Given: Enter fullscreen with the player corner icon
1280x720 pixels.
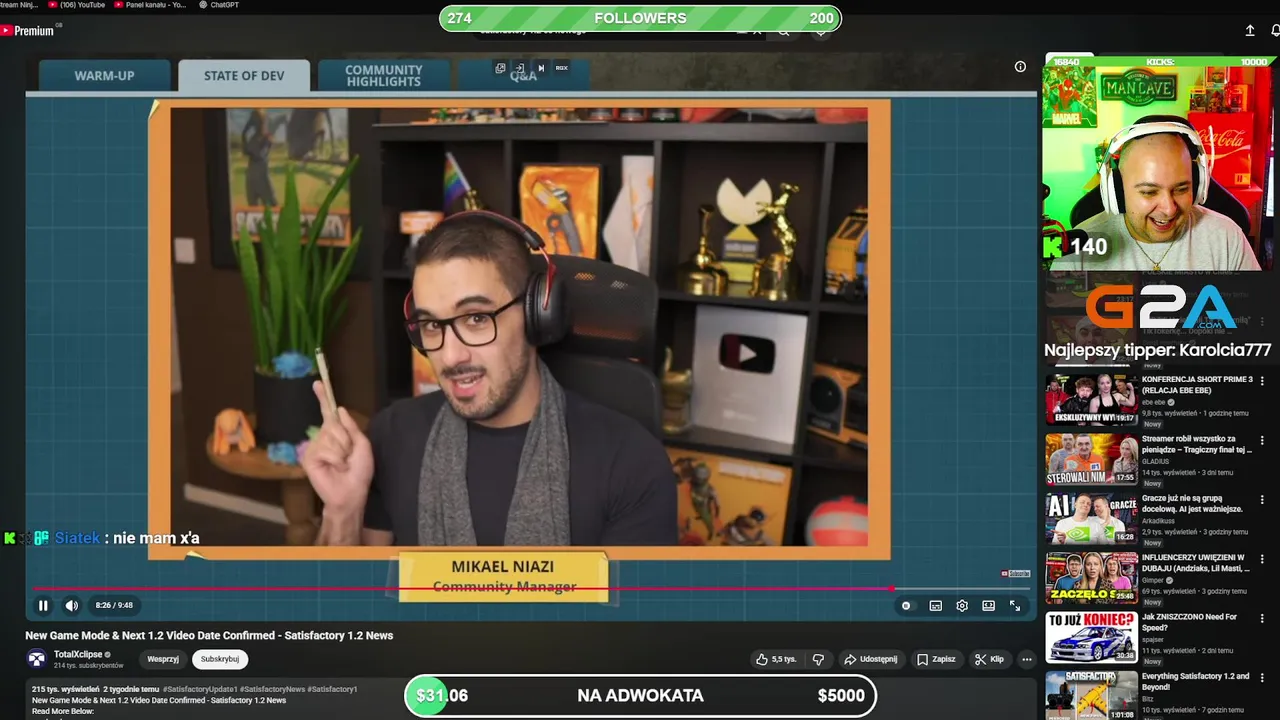Looking at the screenshot, I should pos(1015,605).
